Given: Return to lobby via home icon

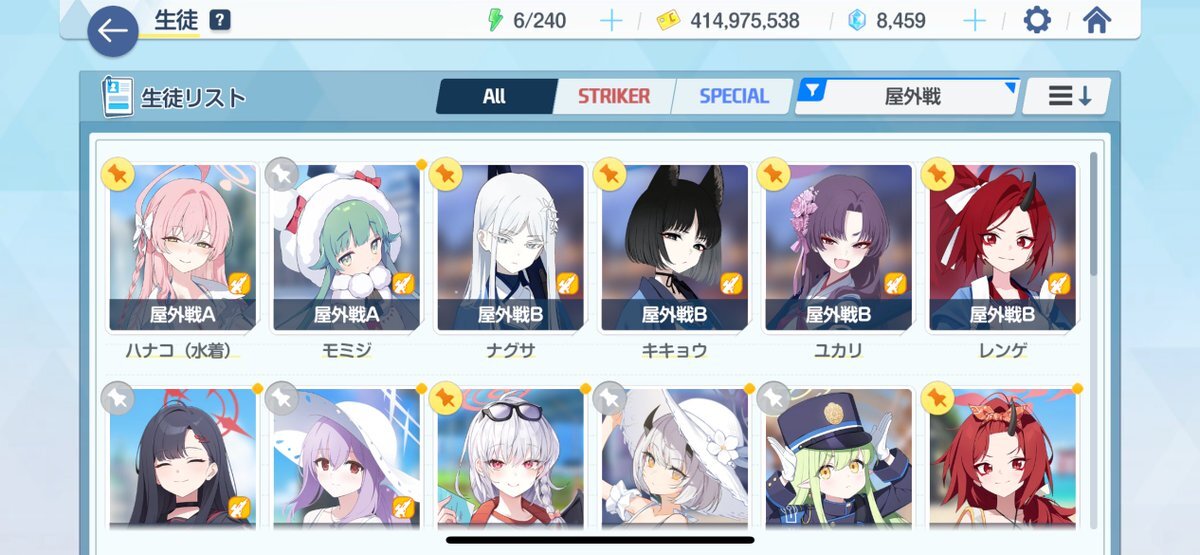Looking at the screenshot, I should 1097,20.
